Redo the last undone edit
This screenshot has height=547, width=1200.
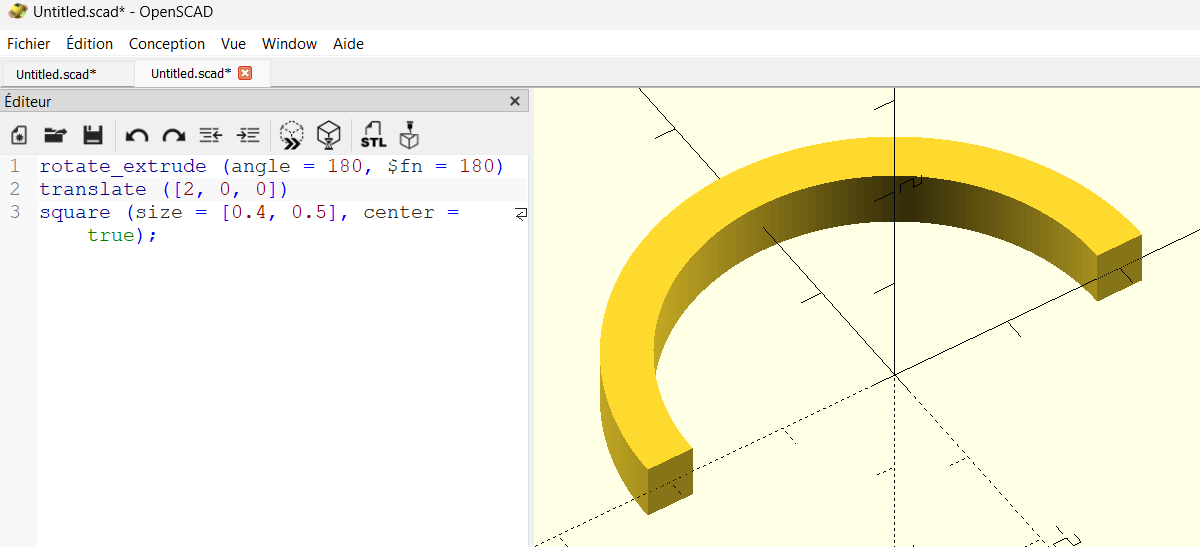click(x=174, y=135)
